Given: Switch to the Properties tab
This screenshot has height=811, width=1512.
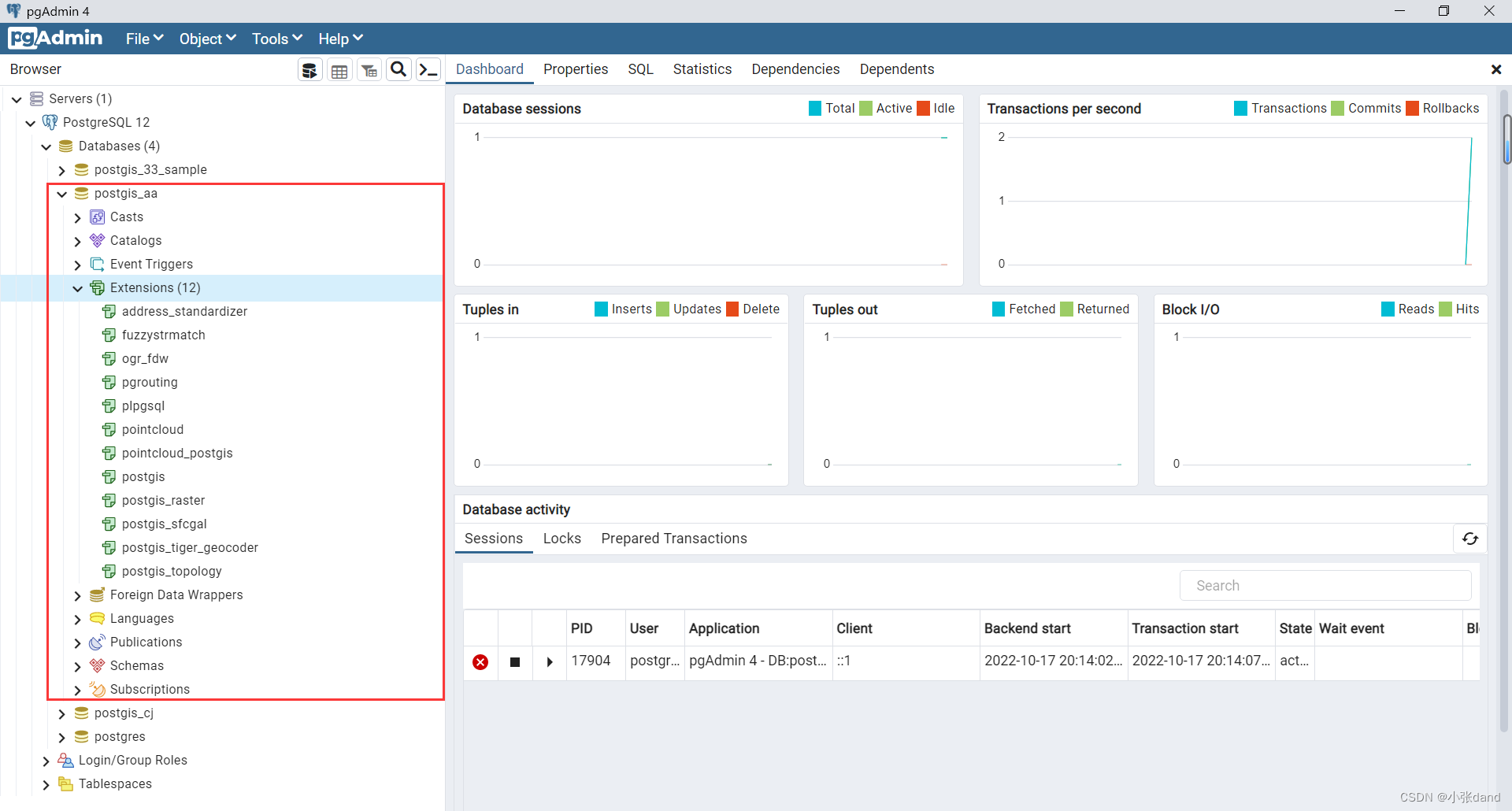Looking at the screenshot, I should (x=576, y=69).
